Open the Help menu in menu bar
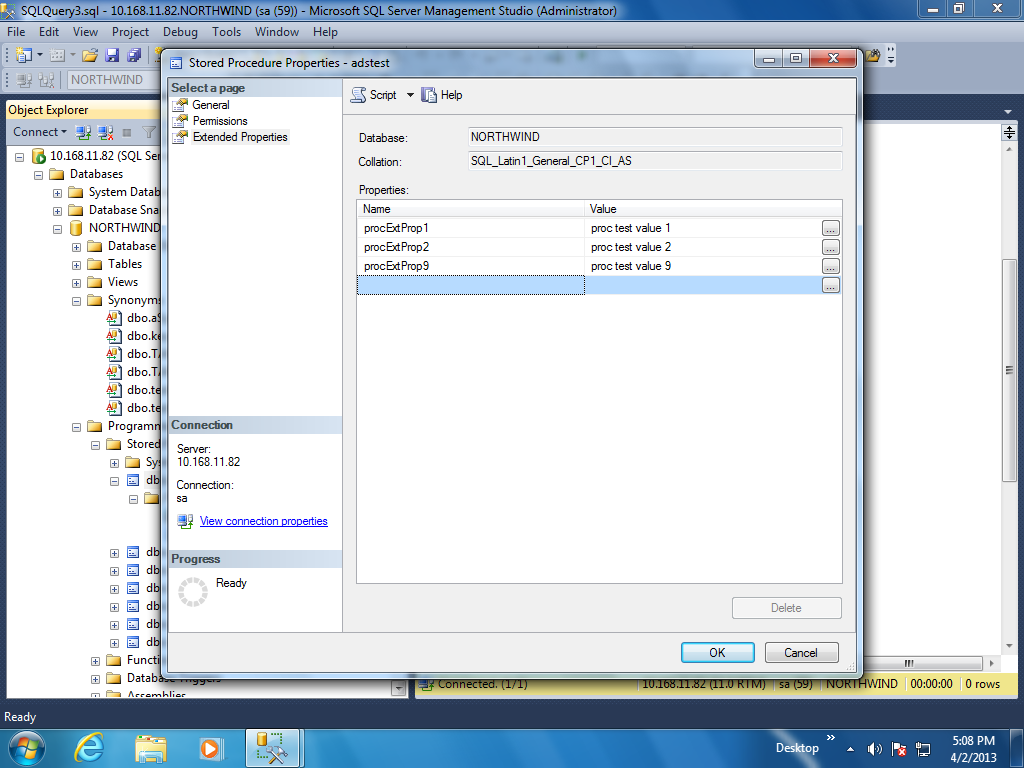Image resolution: width=1024 pixels, height=768 pixels. [325, 32]
